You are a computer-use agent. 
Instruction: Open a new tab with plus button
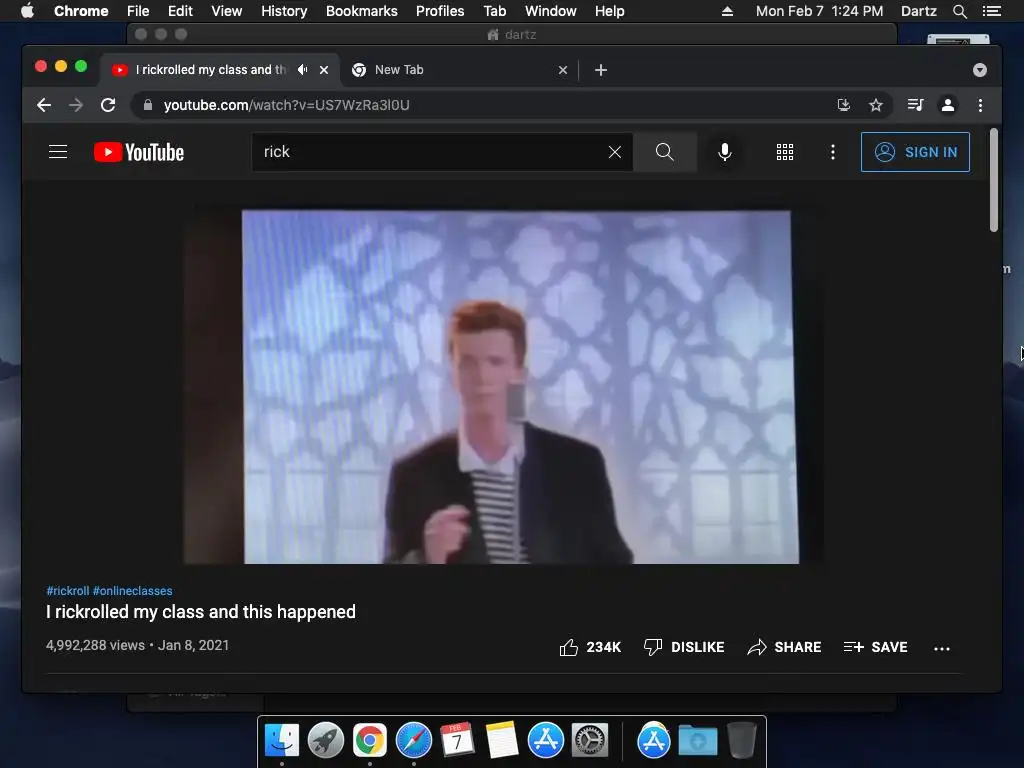click(x=601, y=70)
